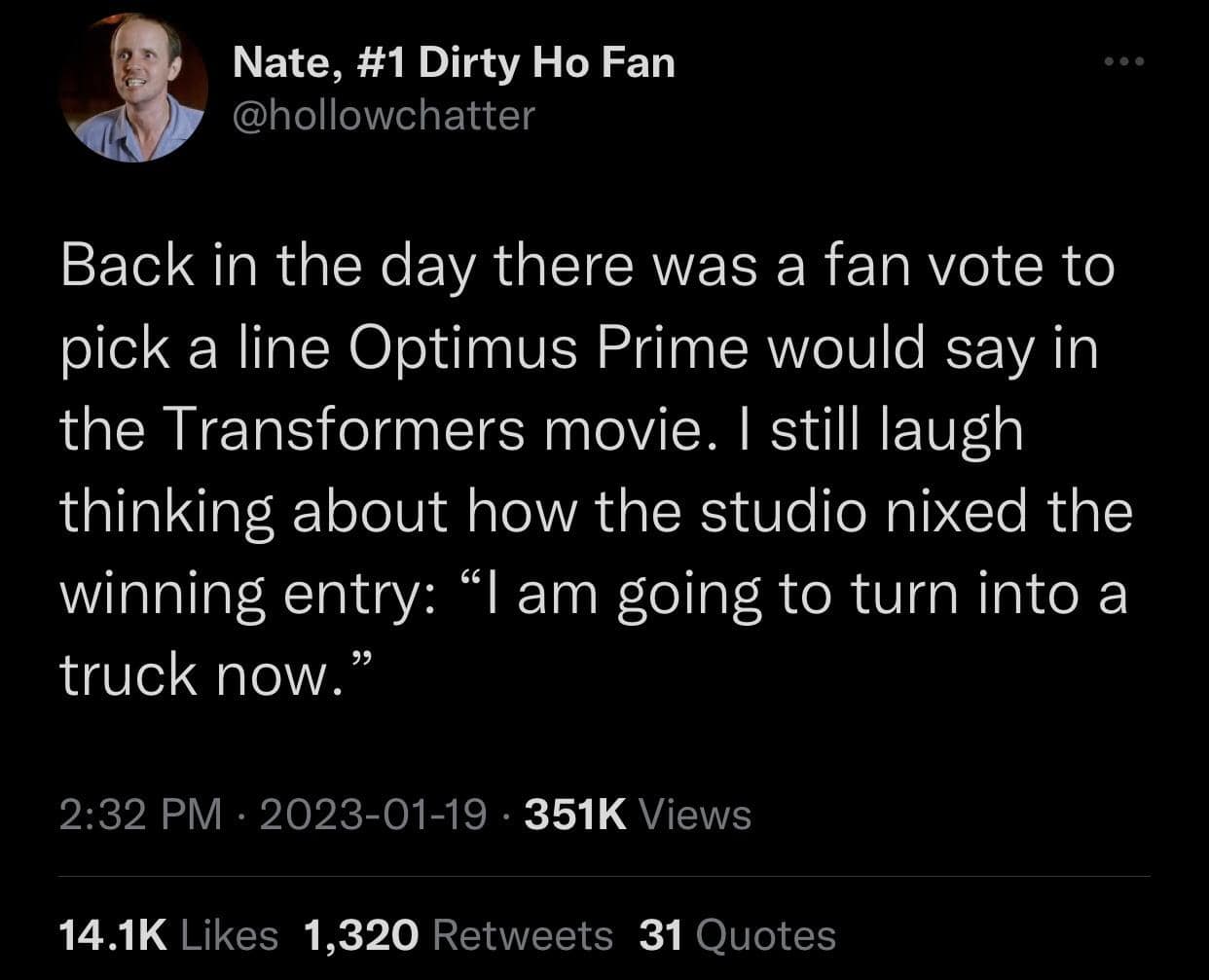The image size is (1209, 980).
Task: Click the 2023-01-19 post date
Action: click(373, 814)
